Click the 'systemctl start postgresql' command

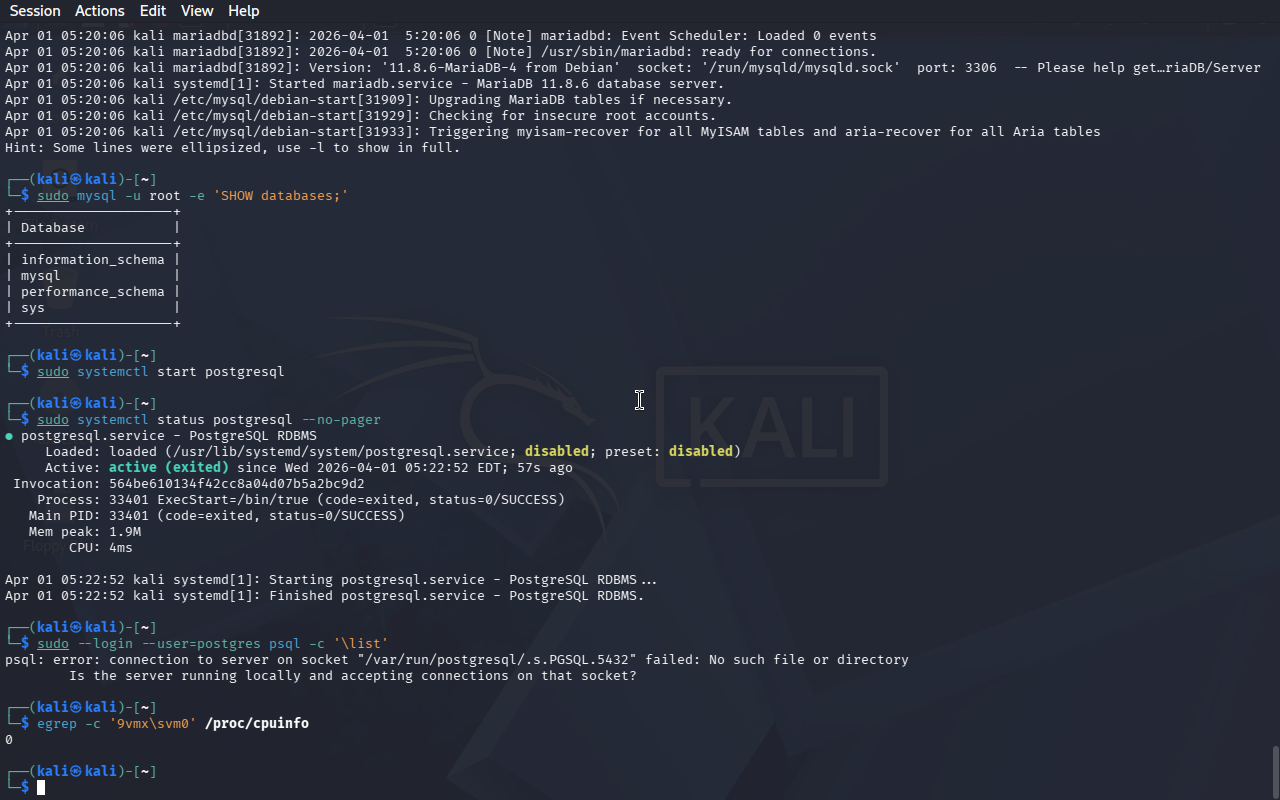pyautogui.click(x=181, y=372)
